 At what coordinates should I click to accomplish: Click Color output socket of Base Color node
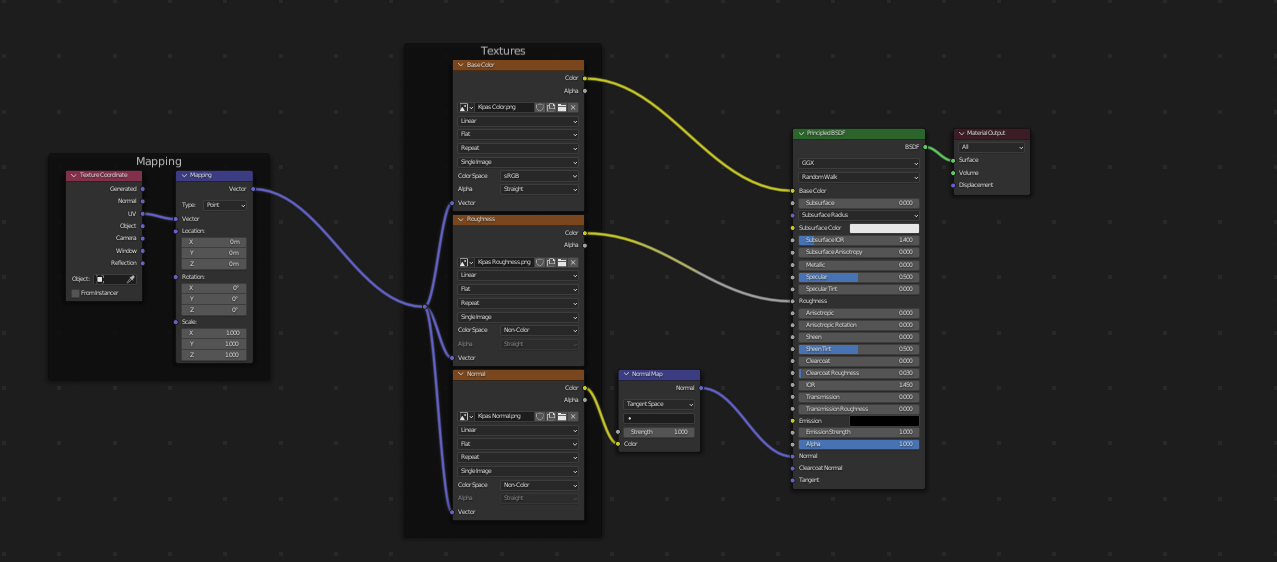click(x=584, y=78)
